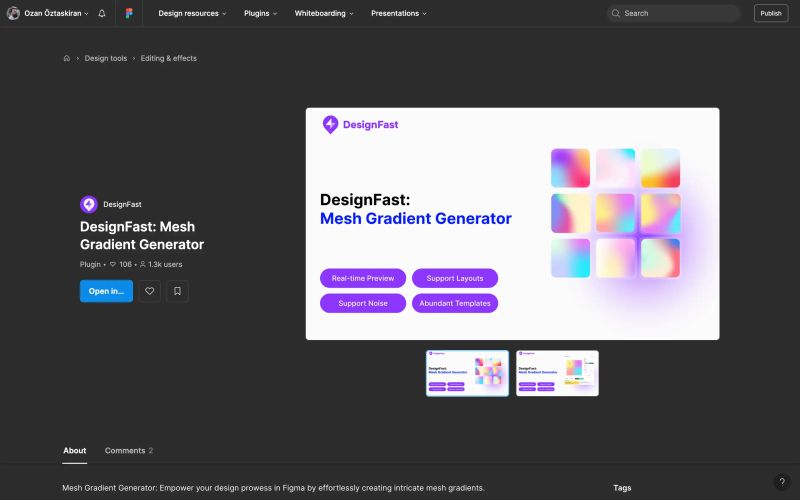Click the 1.3k users count
800x500 pixels.
coord(161,264)
